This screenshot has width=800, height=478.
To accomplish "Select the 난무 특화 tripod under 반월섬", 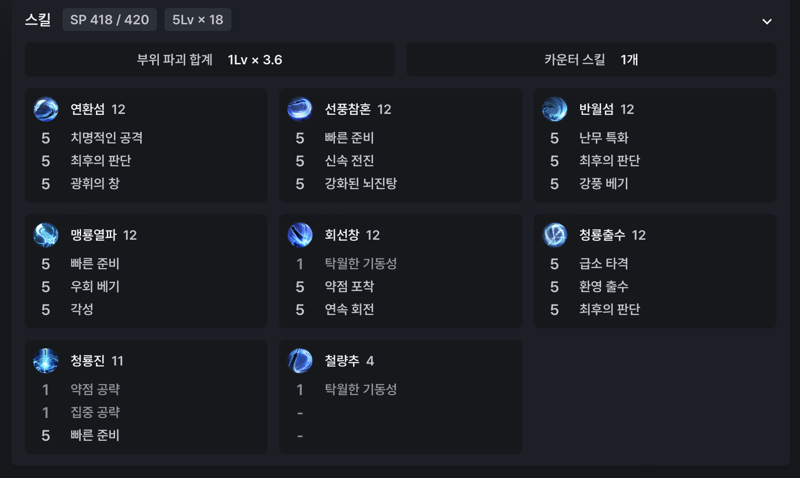I will tap(604, 138).
